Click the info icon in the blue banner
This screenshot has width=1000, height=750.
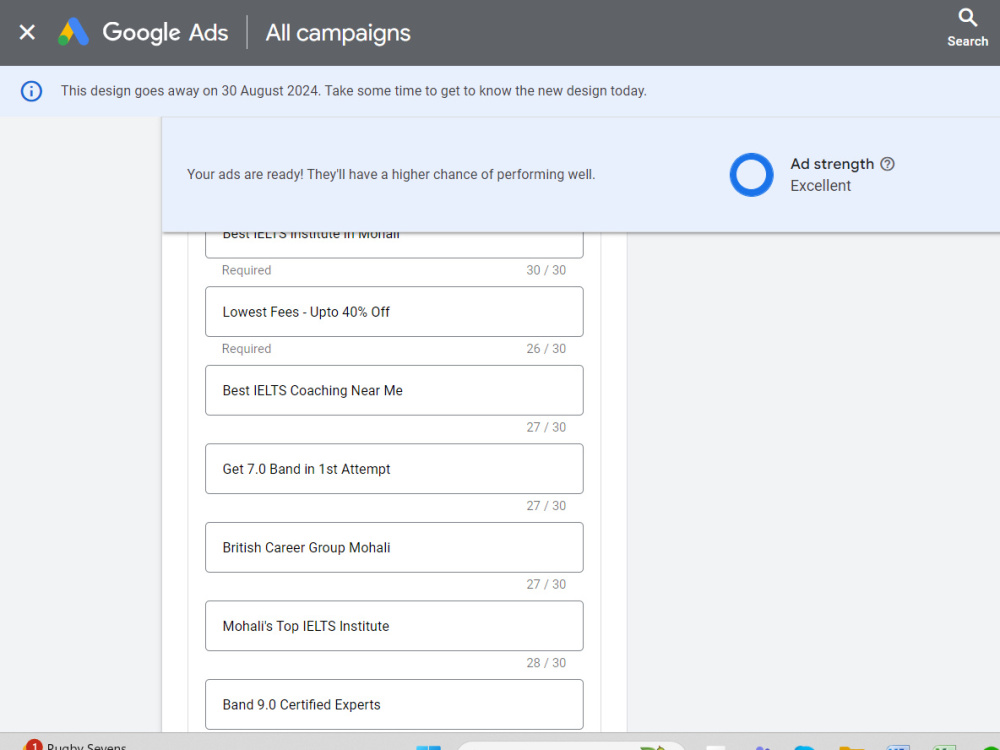pos(31,91)
